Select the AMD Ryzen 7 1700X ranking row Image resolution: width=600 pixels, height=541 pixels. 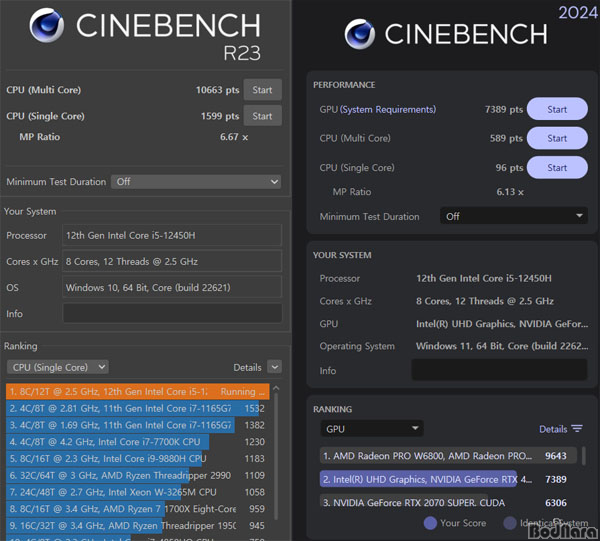pyautogui.click(x=138, y=509)
